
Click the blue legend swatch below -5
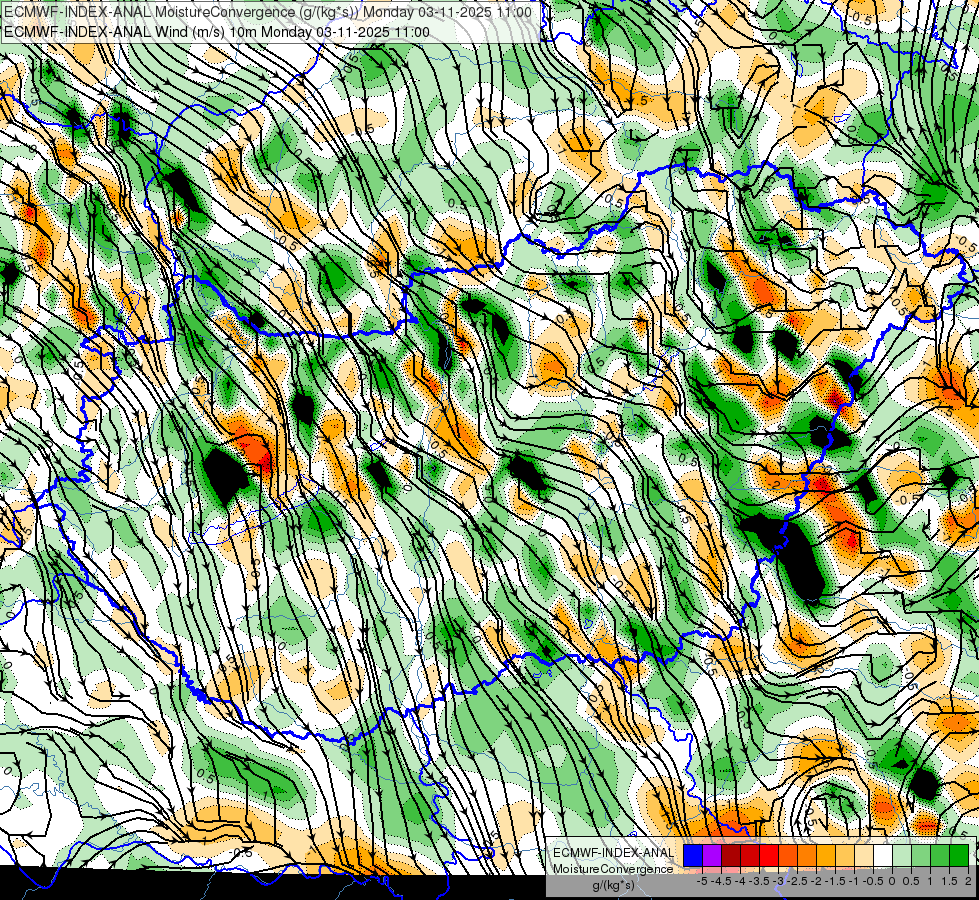(693, 855)
